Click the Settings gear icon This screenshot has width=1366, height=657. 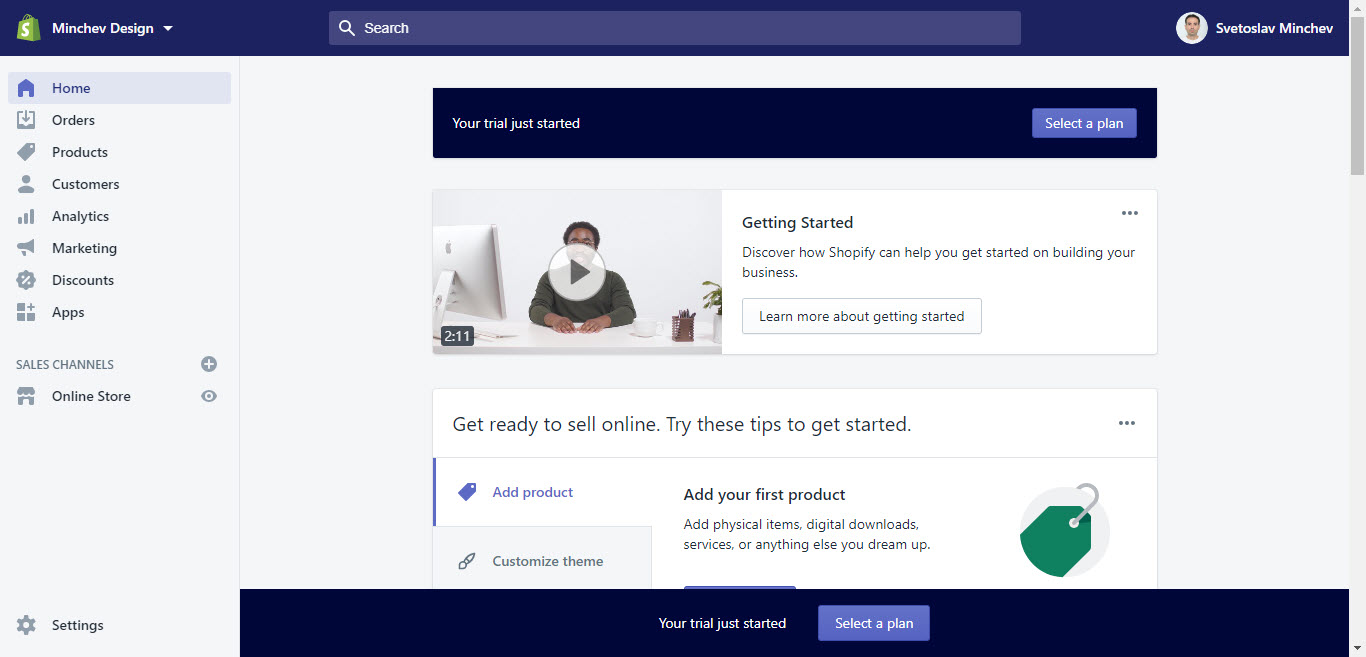click(26, 625)
